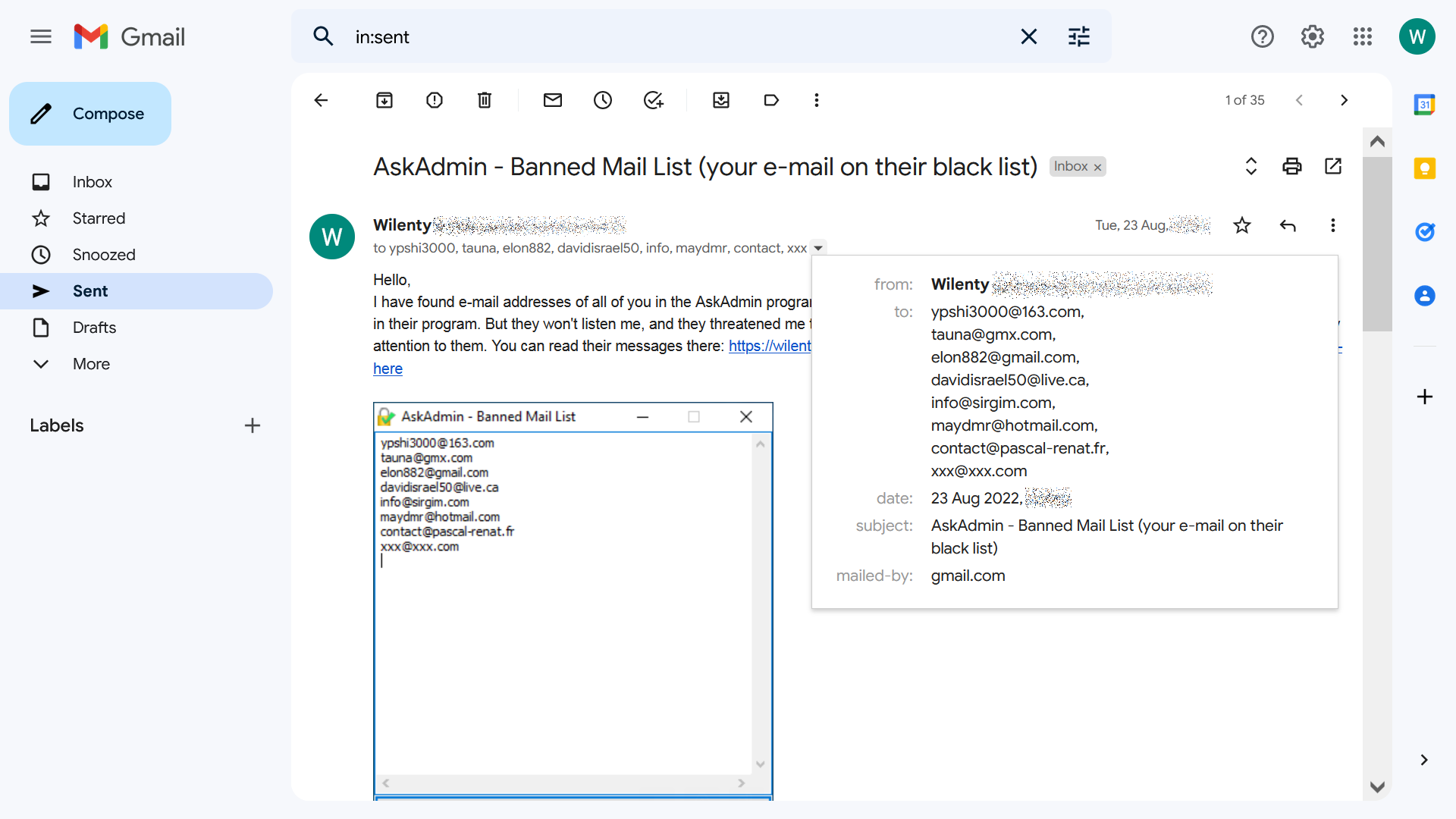Viewport: 1456px width, 819px height.
Task: Toggle the main menu hamburger button
Action: 41,36
